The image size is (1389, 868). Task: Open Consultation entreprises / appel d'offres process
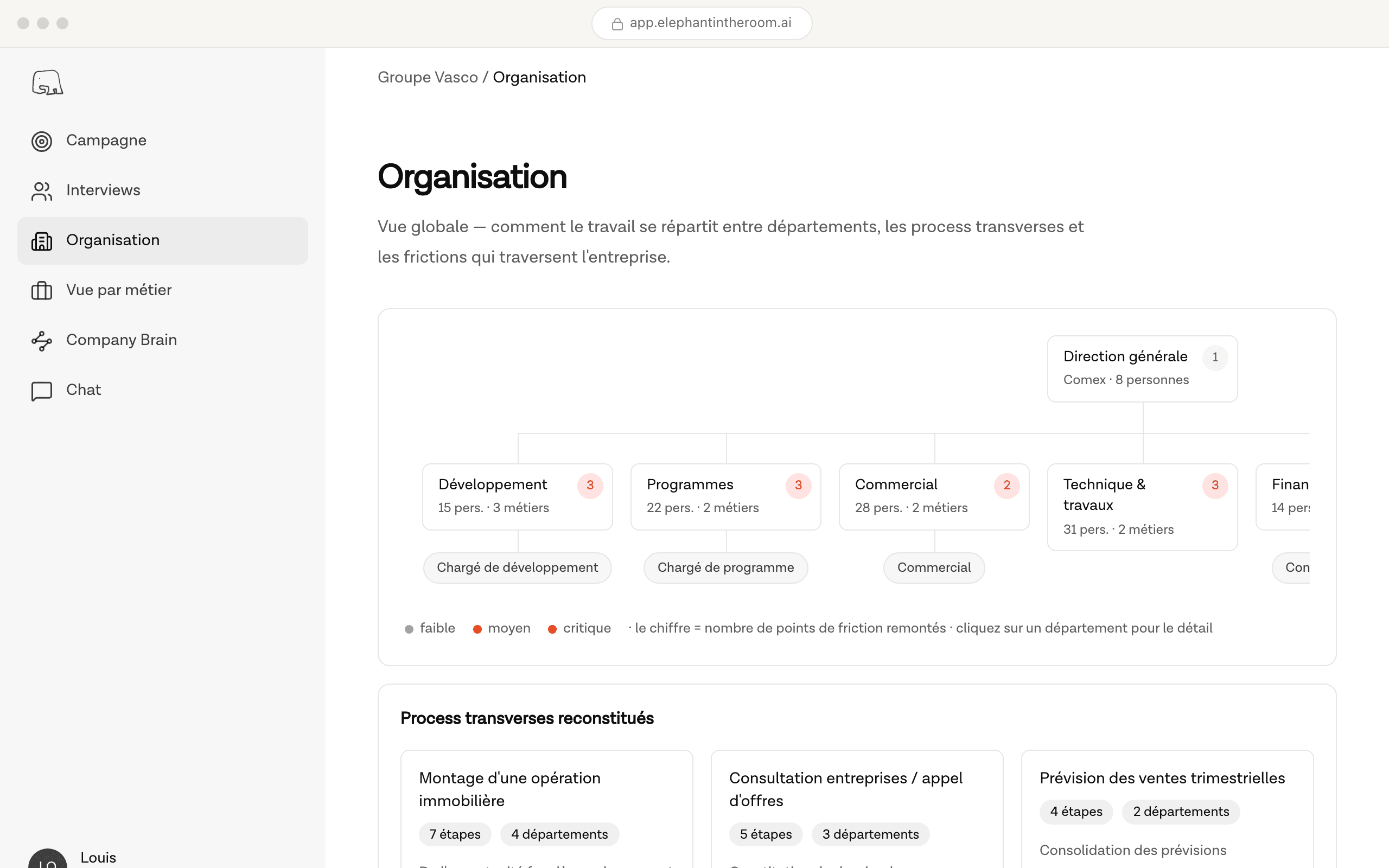(857, 809)
